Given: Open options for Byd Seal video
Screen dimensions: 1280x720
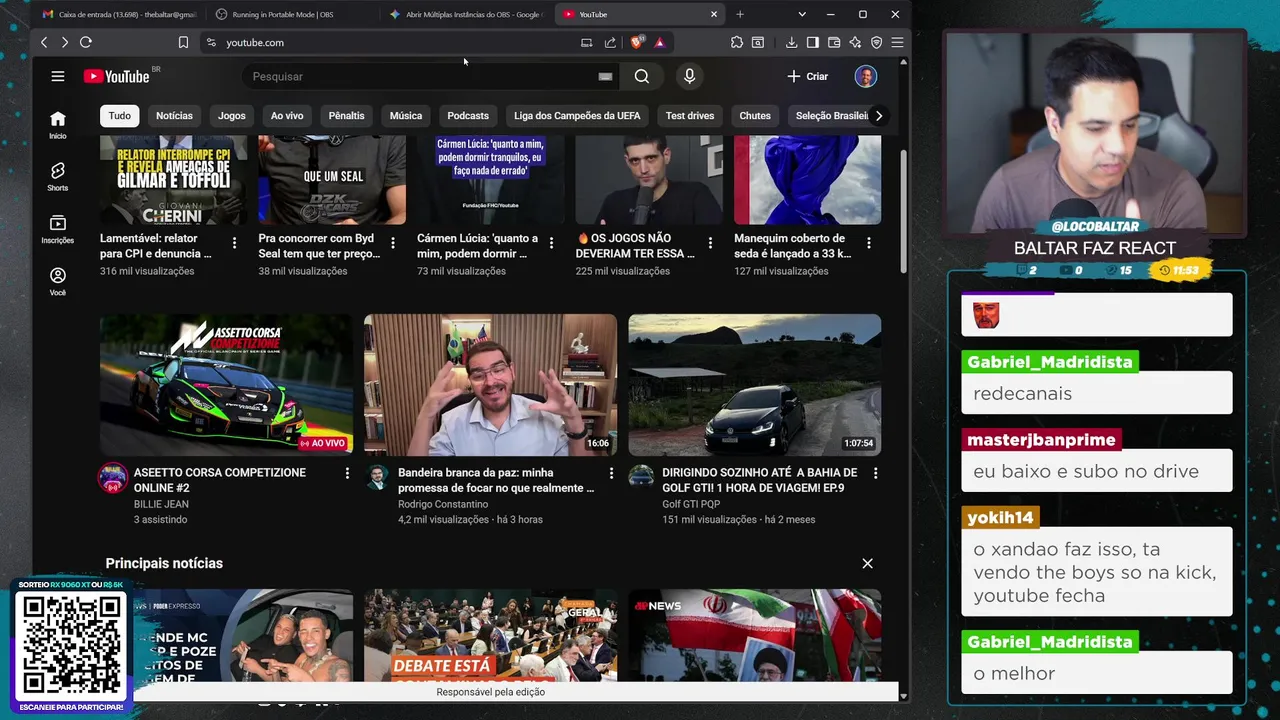Looking at the screenshot, I should click(393, 243).
